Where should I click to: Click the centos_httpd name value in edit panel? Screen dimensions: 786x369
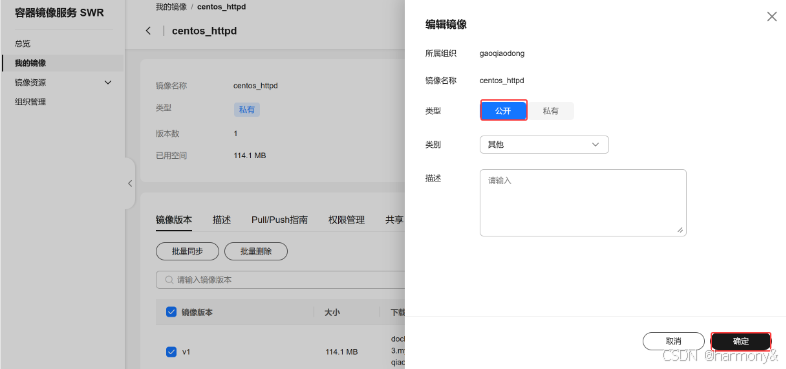(x=502, y=80)
